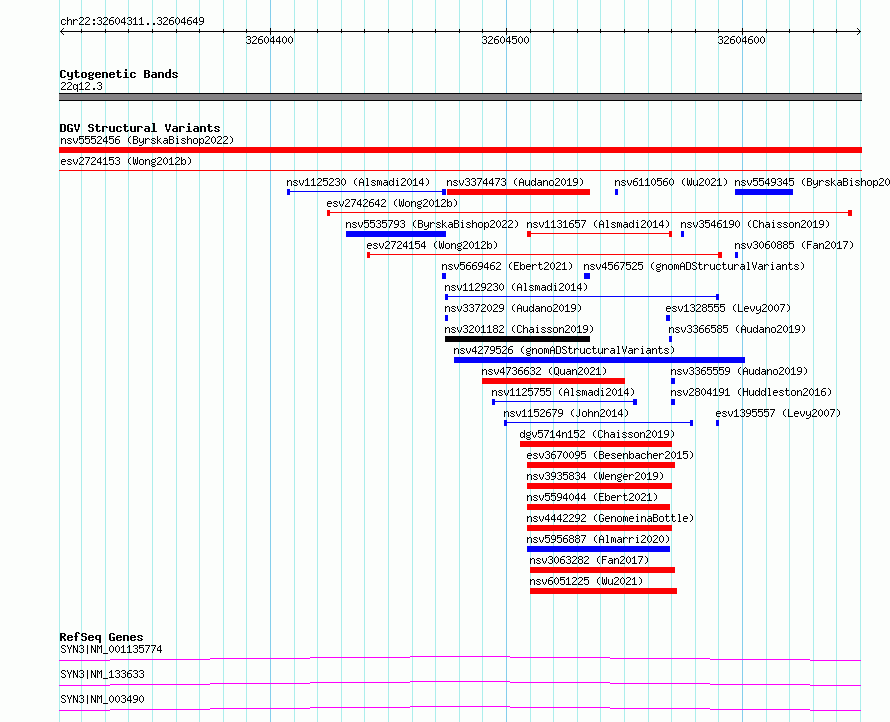
Task: Select the thick red nsv5552456 variant bar
Action: coord(460,150)
